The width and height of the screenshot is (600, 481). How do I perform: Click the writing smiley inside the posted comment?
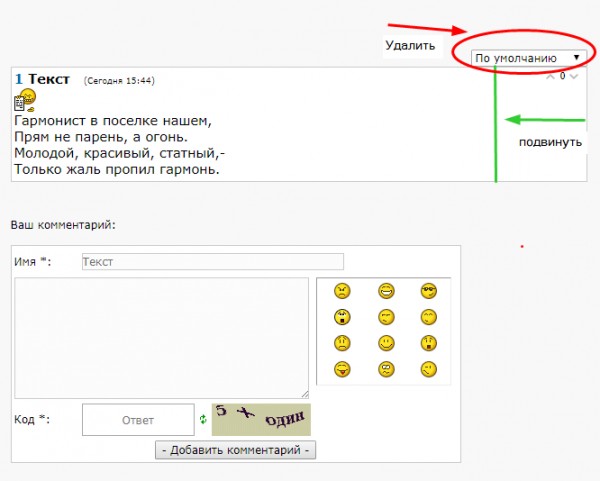pos(25,100)
